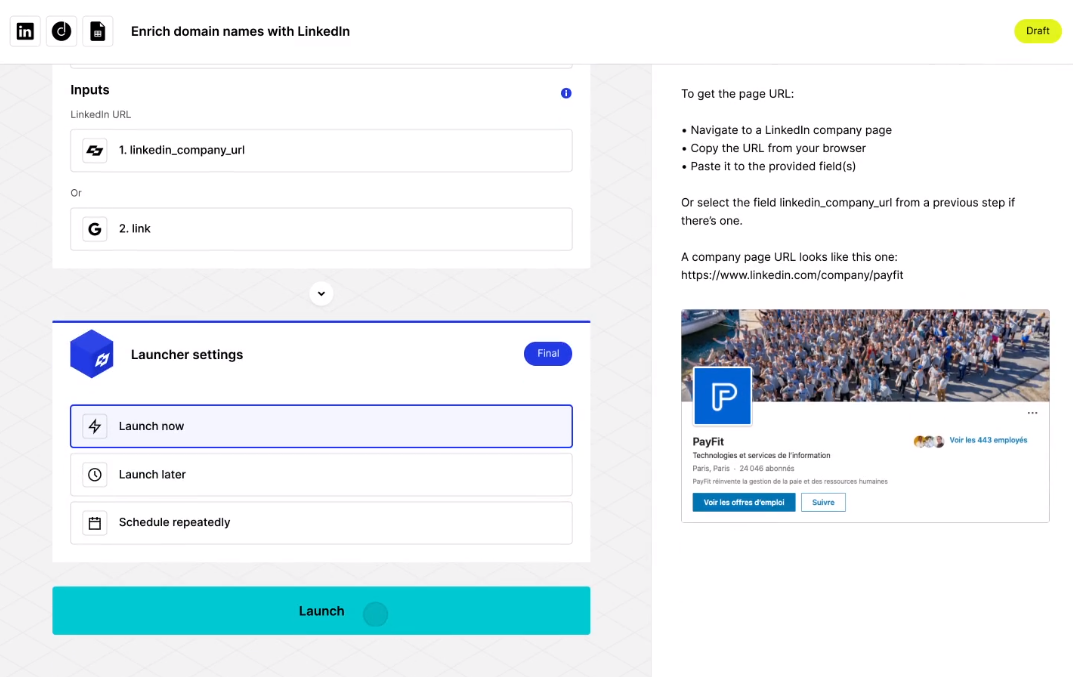
Task: Click the Final badge in Launcher settings
Action: [x=548, y=354]
